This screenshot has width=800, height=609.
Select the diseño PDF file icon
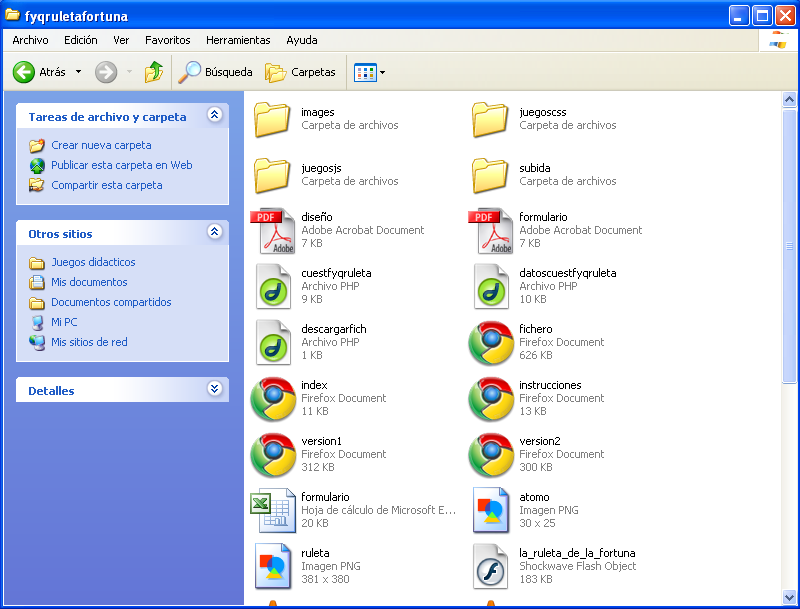pos(272,231)
